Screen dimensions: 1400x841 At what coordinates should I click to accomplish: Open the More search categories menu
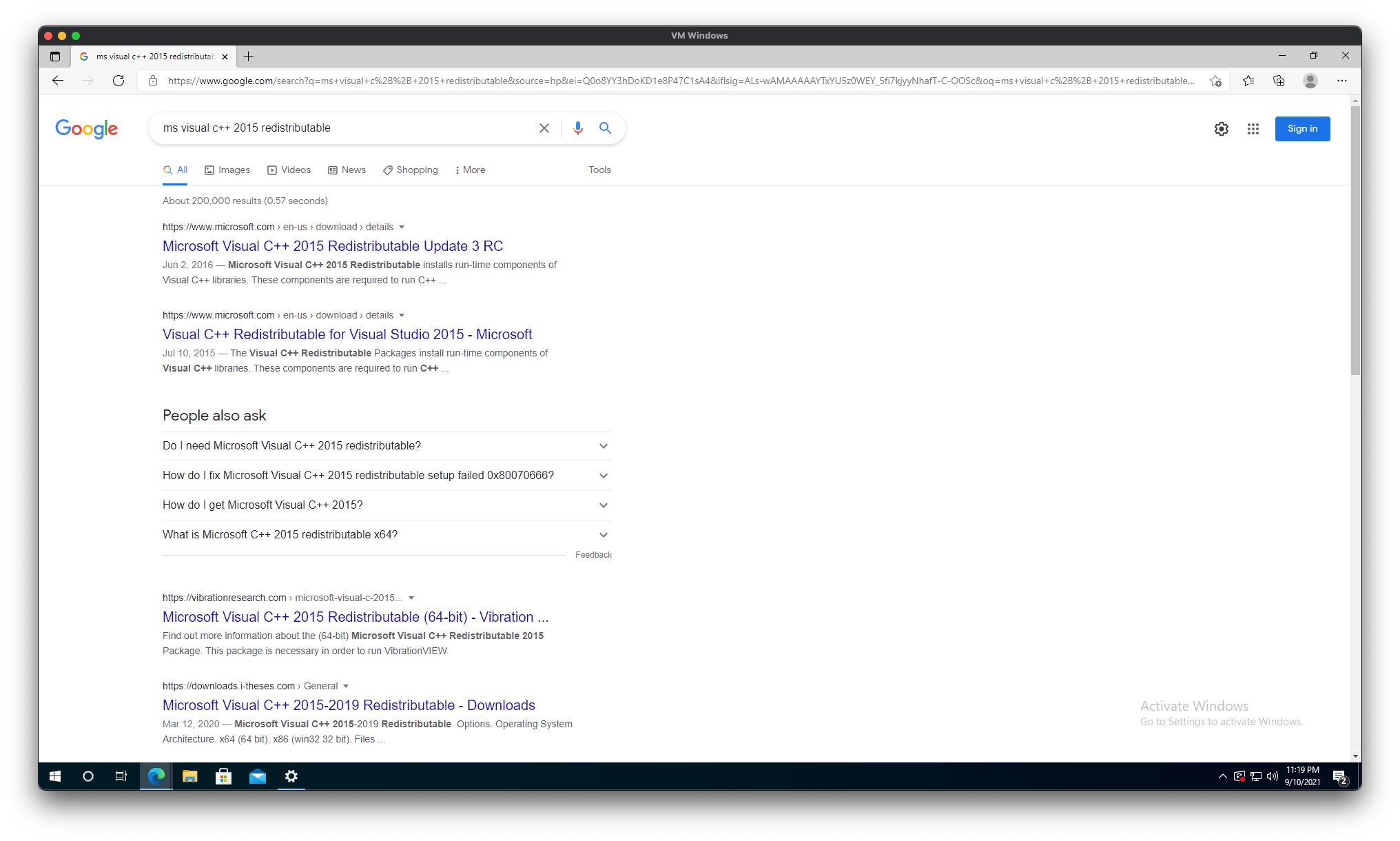pyautogui.click(x=471, y=170)
